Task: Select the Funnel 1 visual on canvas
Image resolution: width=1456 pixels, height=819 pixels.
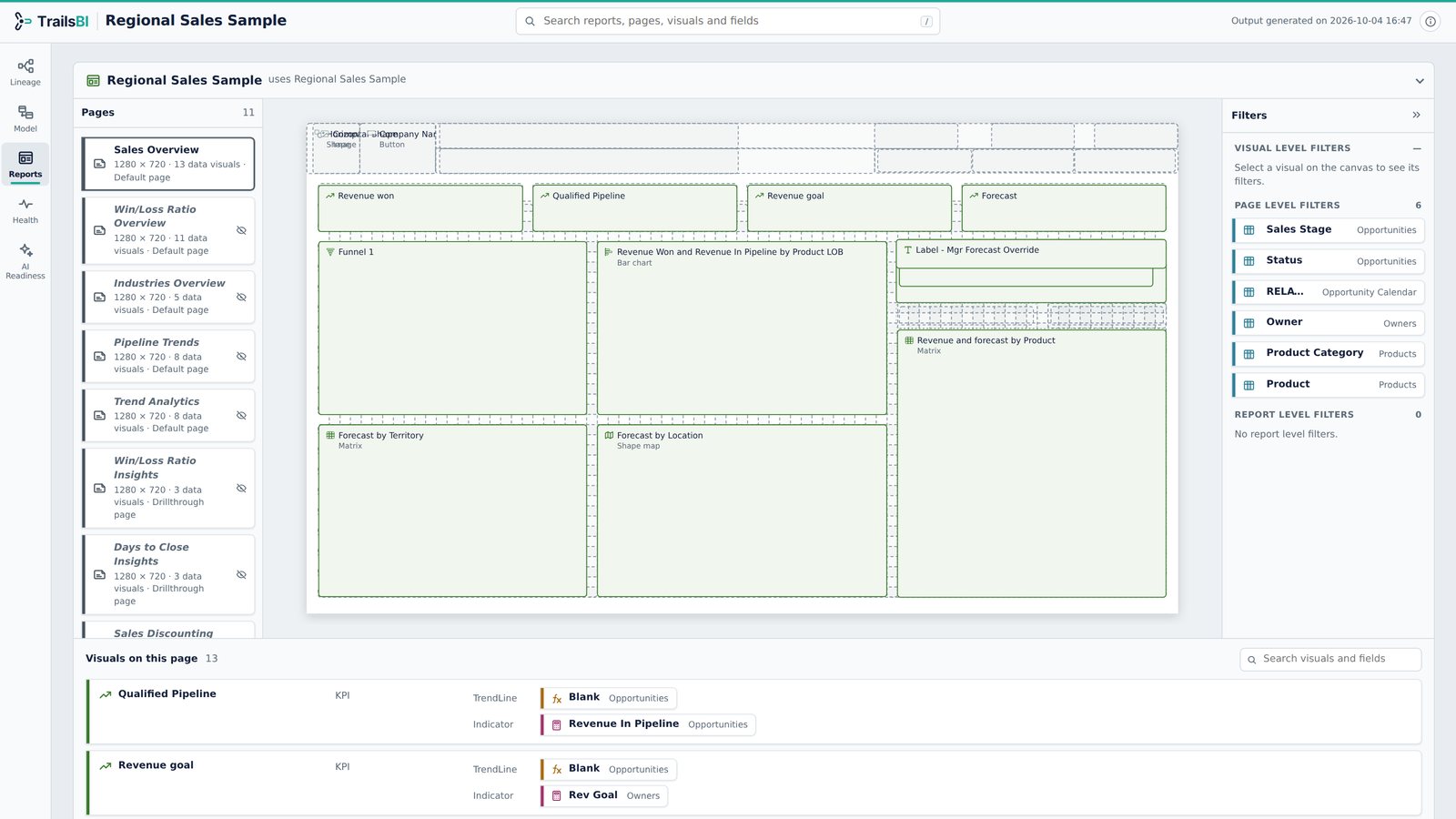Action: [452, 328]
